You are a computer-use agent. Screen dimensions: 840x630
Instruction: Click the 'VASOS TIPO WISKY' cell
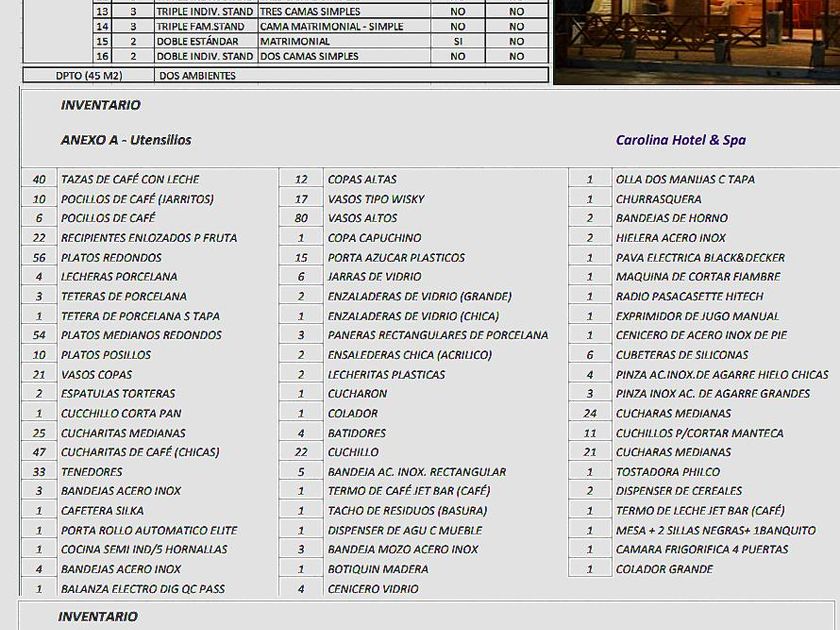(376, 199)
